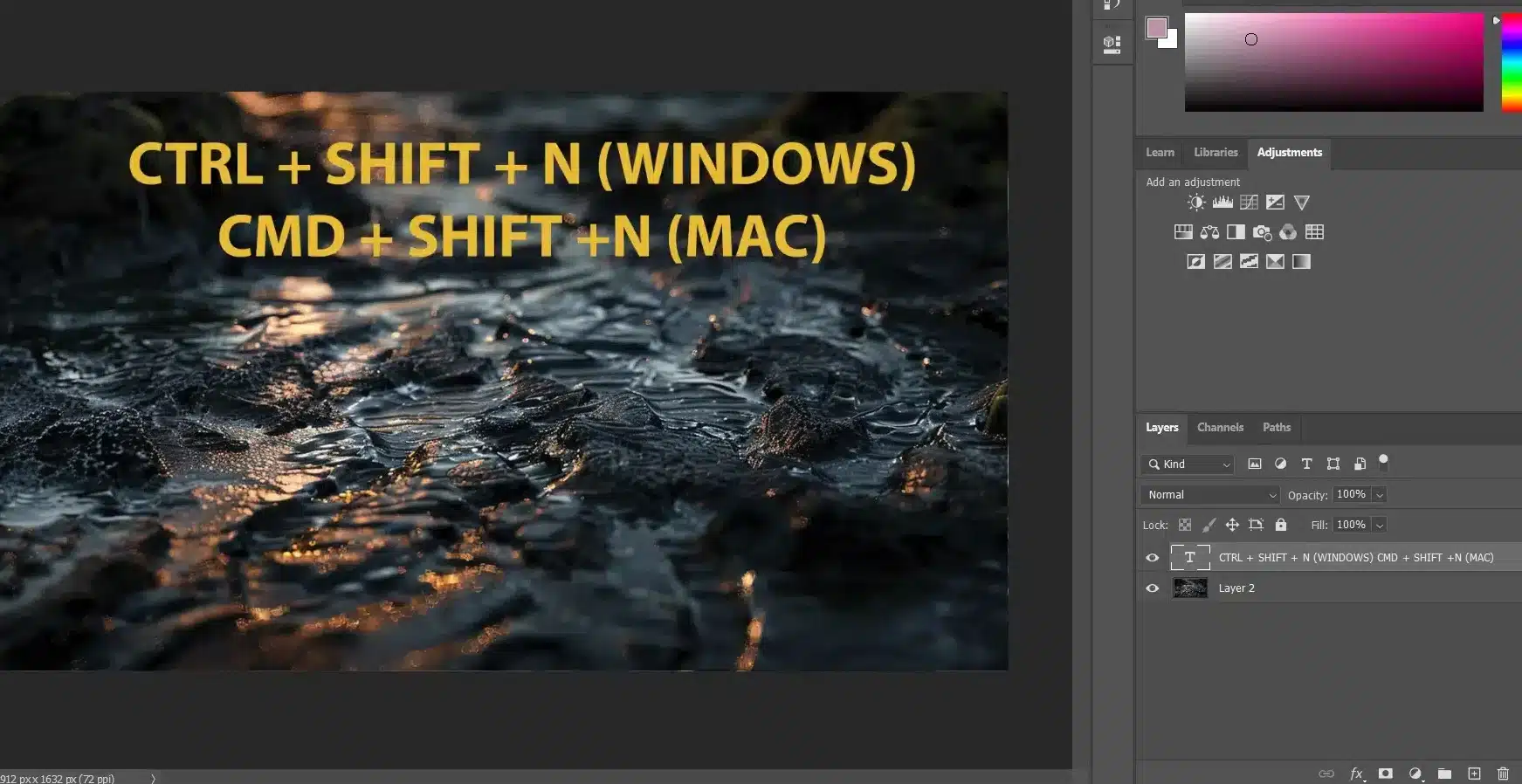The image size is (1522, 784).
Task: Open the layer style fx menu
Action: pos(1357,774)
